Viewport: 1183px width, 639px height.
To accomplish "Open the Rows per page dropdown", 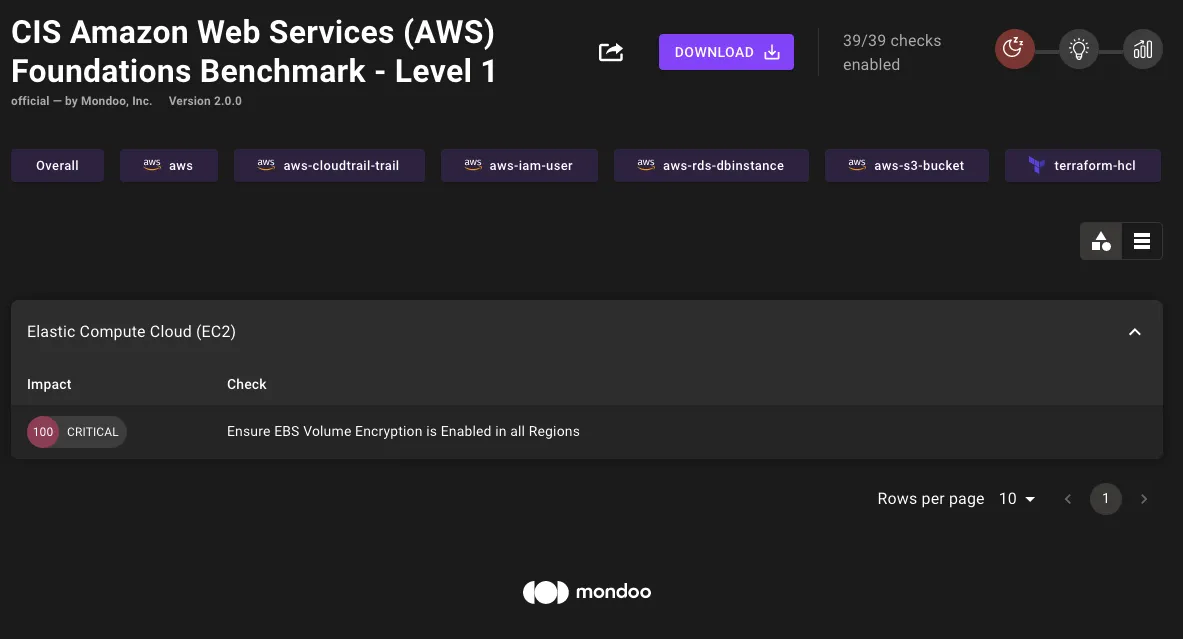I will click(x=1017, y=499).
